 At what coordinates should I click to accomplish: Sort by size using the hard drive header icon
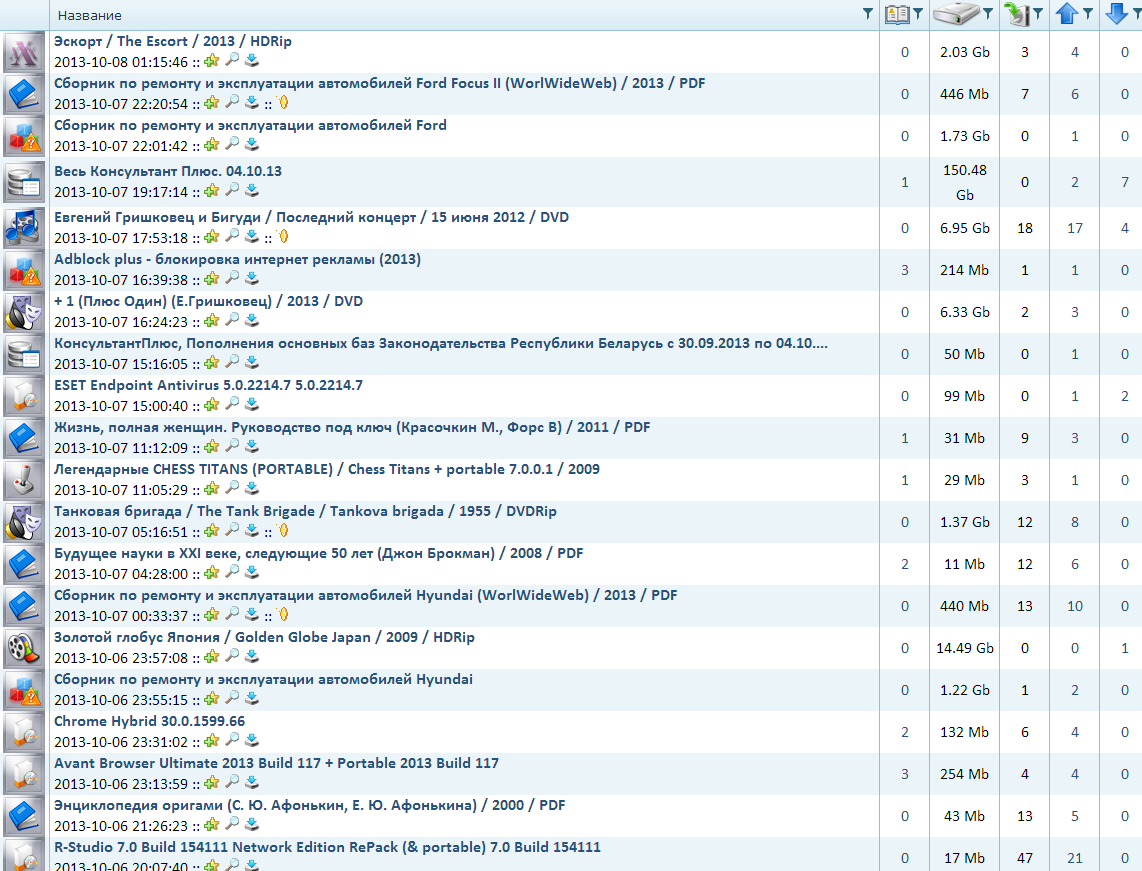click(x=956, y=14)
